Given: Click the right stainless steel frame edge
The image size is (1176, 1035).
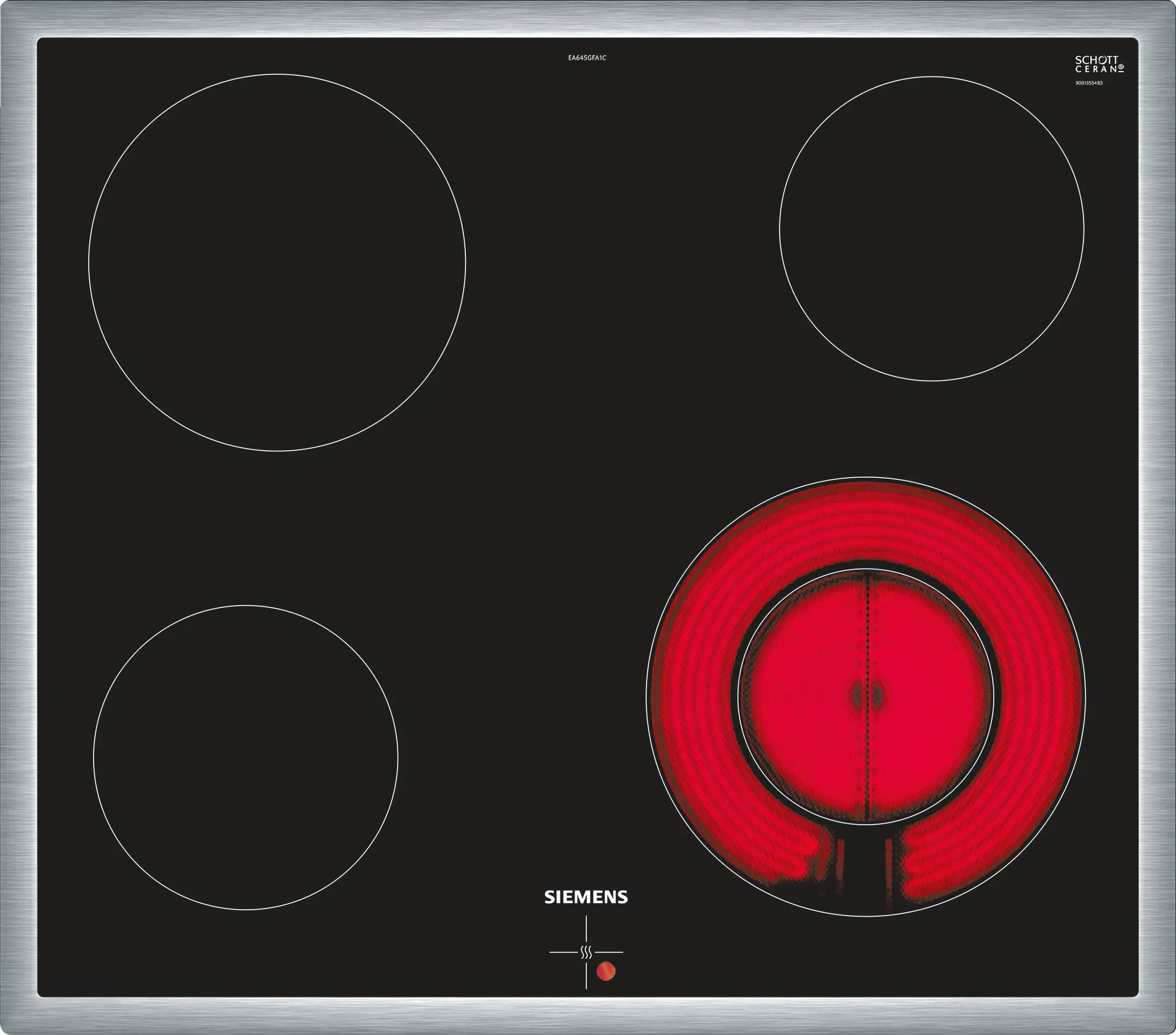Looking at the screenshot, I should click(1158, 518).
